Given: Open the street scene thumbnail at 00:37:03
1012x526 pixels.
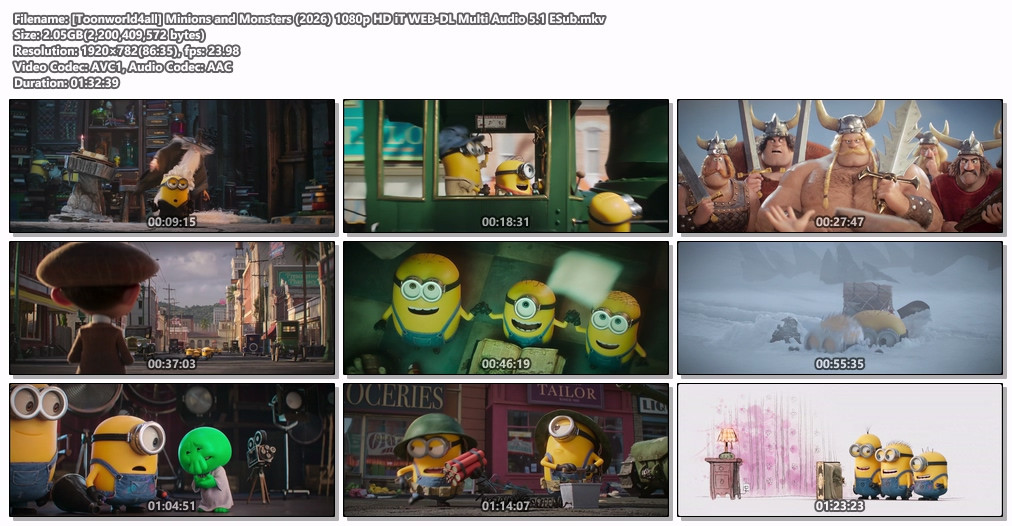Looking at the screenshot, I should coord(172,309).
